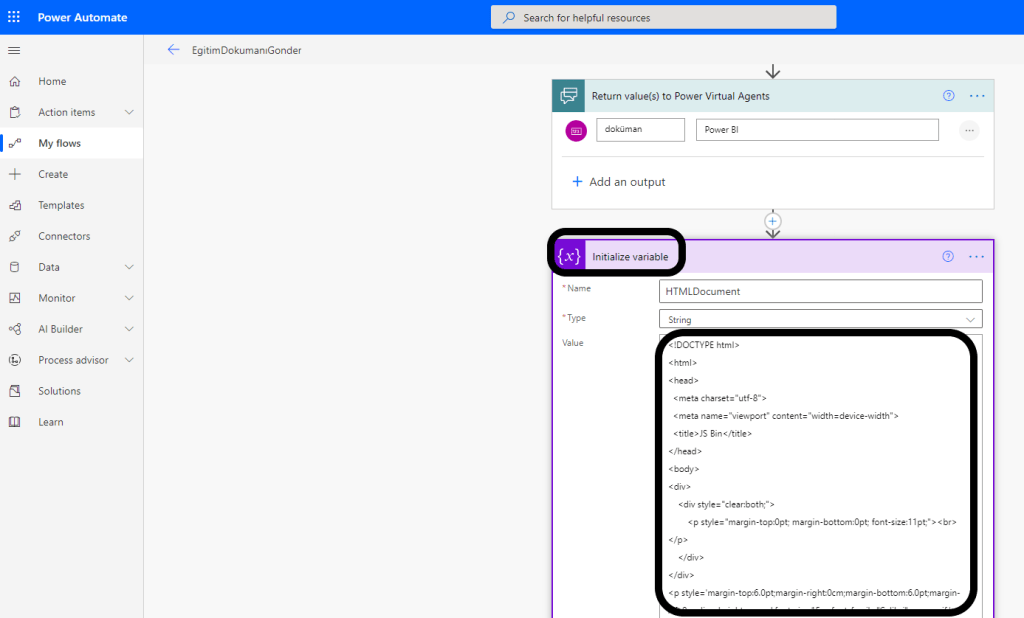Click the search for helpful resources box
Viewport: 1024px width, 618px height.
pyautogui.click(x=663, y=18)
